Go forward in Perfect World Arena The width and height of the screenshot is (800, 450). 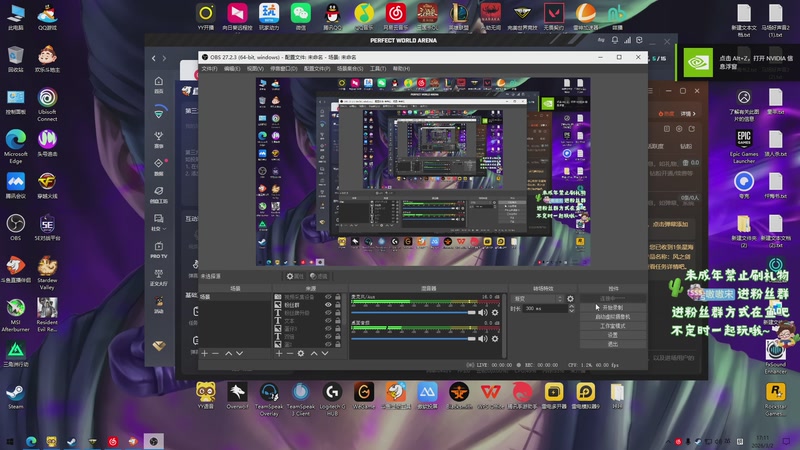164,58
